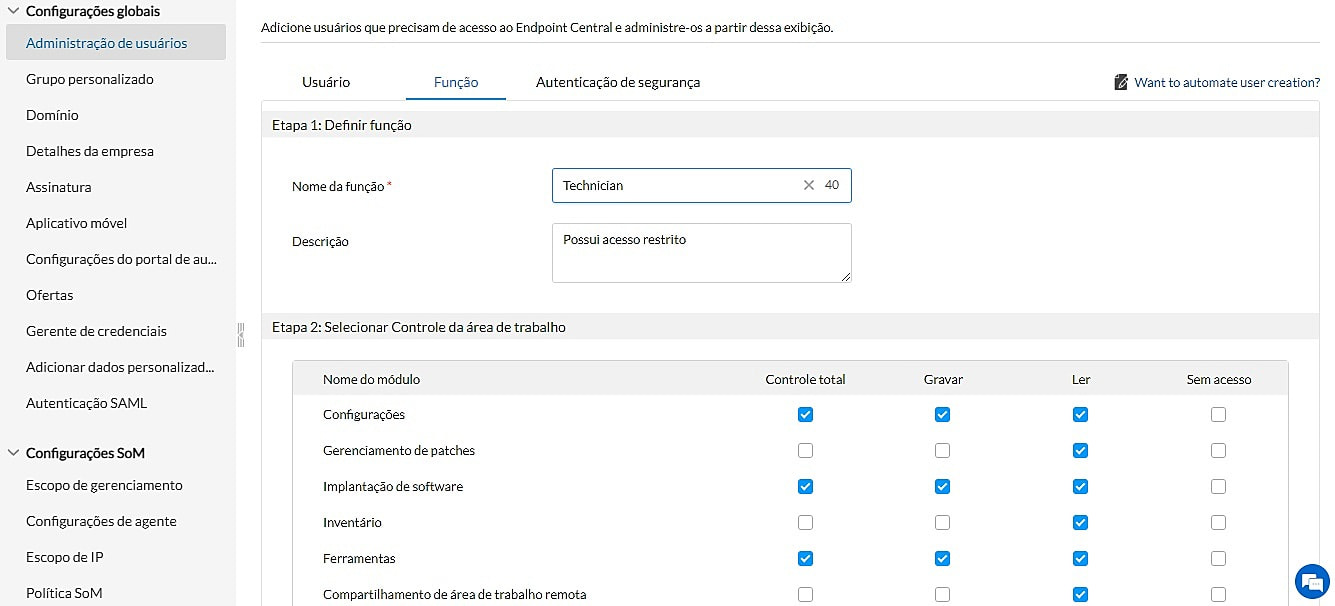Open the live chat bubble icon

[x=1311, y=582]
